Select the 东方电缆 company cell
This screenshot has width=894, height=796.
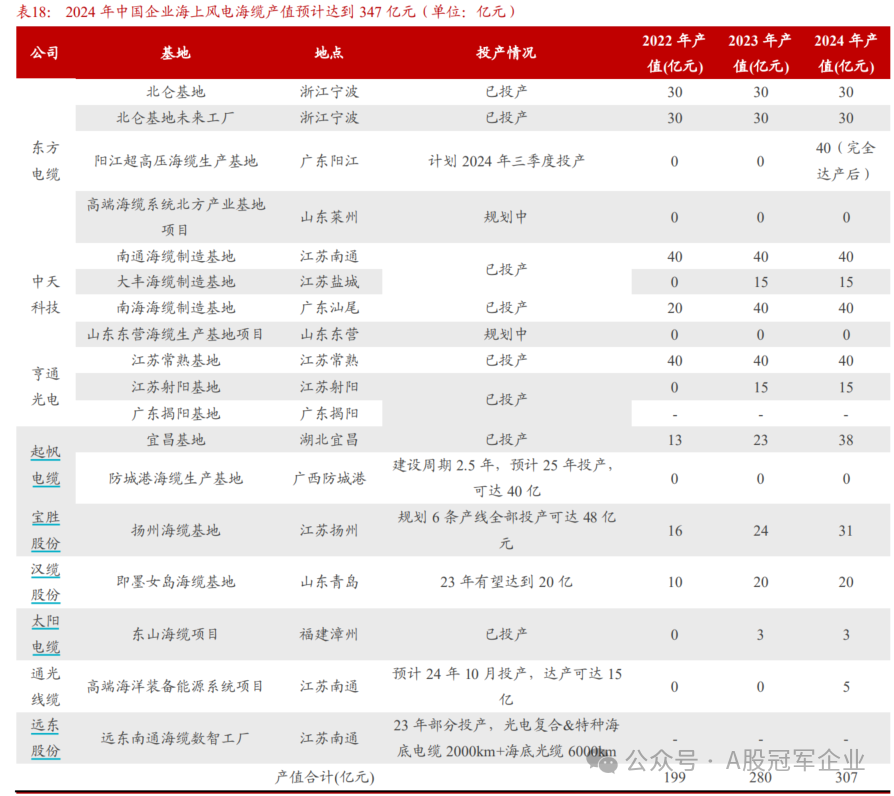(45, 161)
